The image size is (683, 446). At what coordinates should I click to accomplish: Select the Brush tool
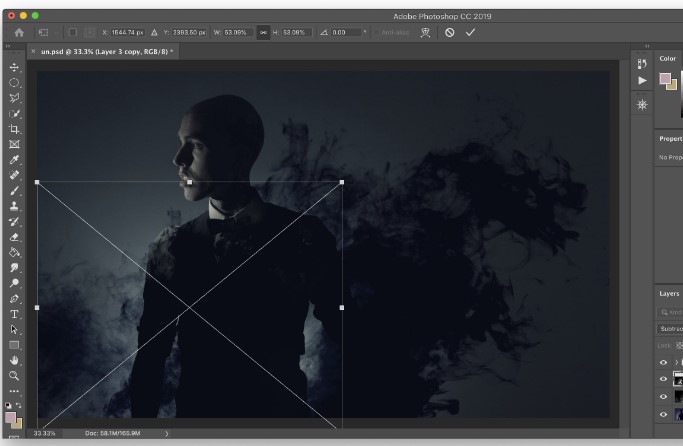14,191
